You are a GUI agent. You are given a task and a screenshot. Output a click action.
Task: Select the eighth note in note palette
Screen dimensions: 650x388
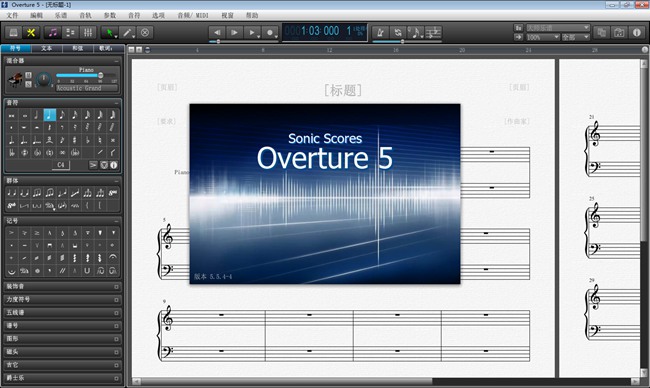pyautogui.click(x=62, y=115)
